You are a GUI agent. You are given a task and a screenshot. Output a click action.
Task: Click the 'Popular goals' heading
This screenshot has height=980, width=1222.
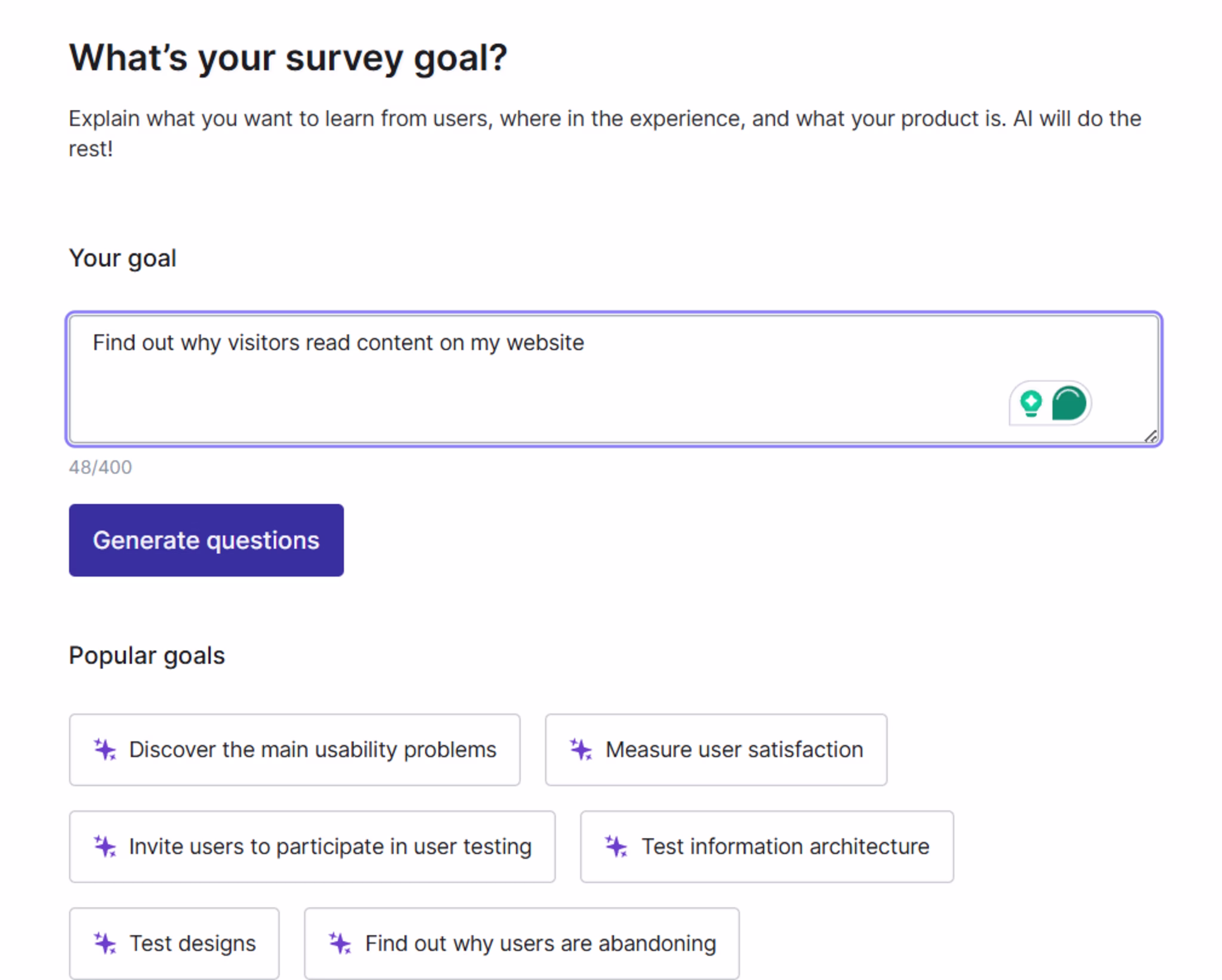(147, 654)
